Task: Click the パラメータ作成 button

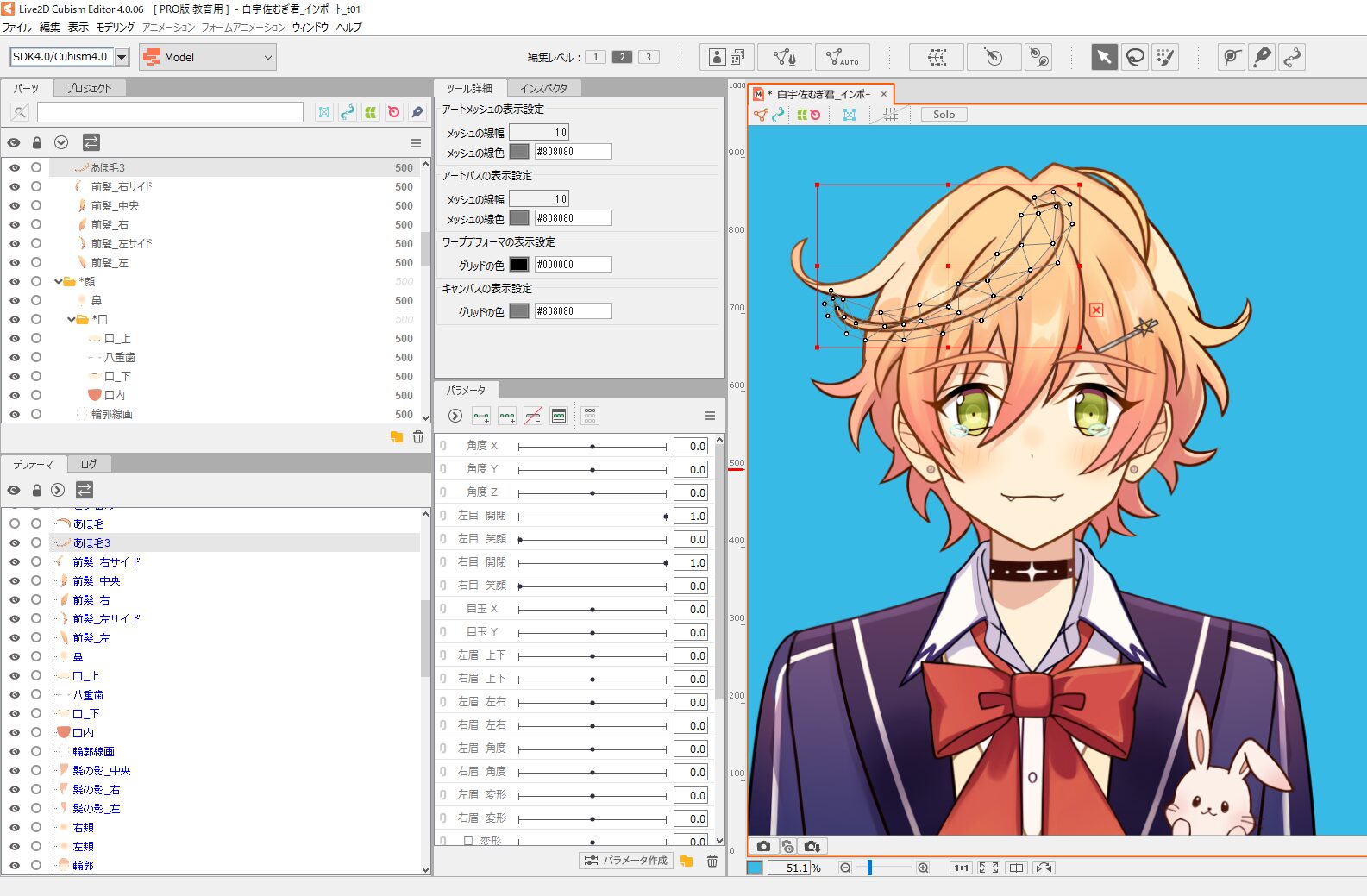Action: point(626,861)
